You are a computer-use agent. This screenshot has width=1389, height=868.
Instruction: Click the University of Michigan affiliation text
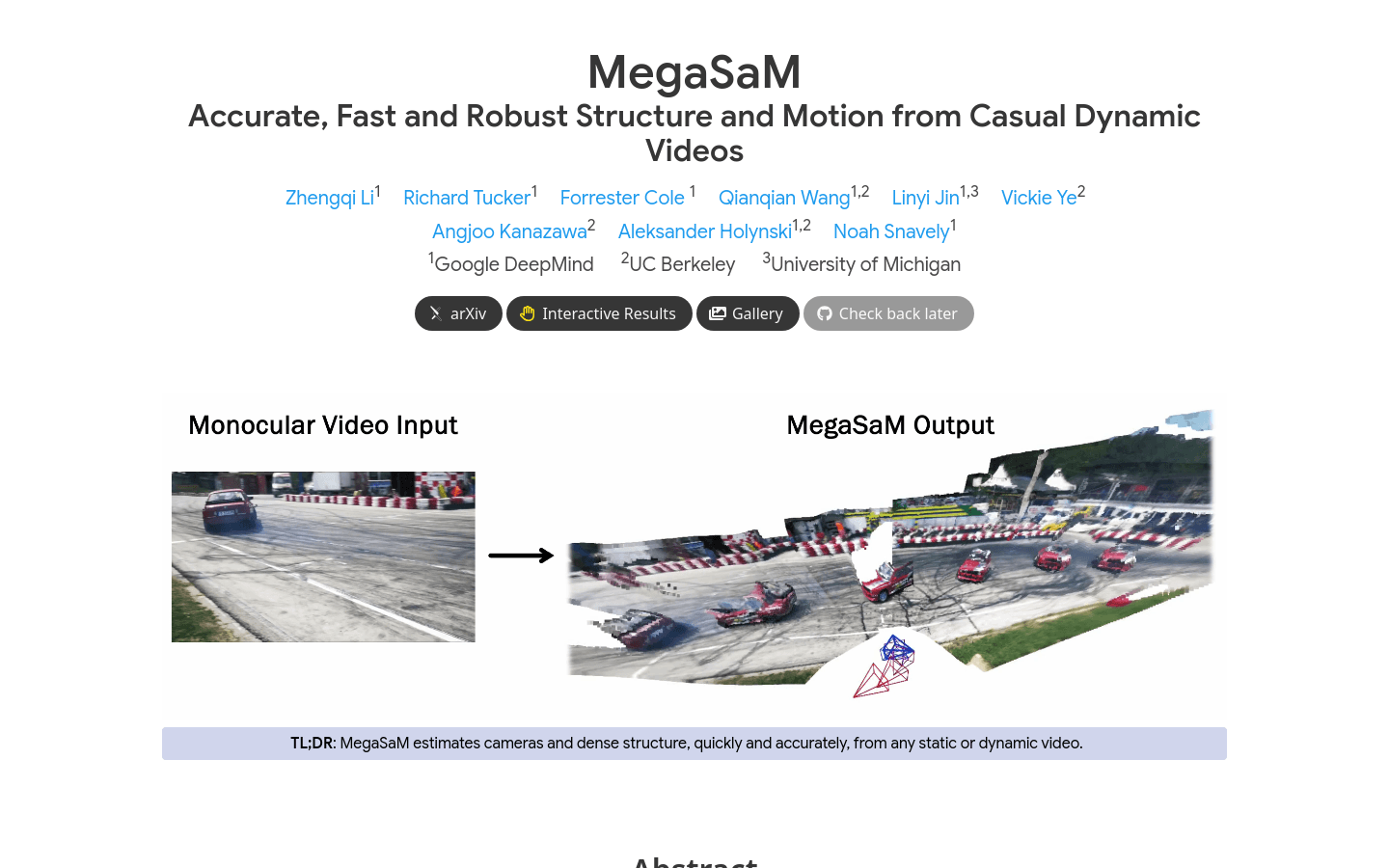(x=865, y=264)
